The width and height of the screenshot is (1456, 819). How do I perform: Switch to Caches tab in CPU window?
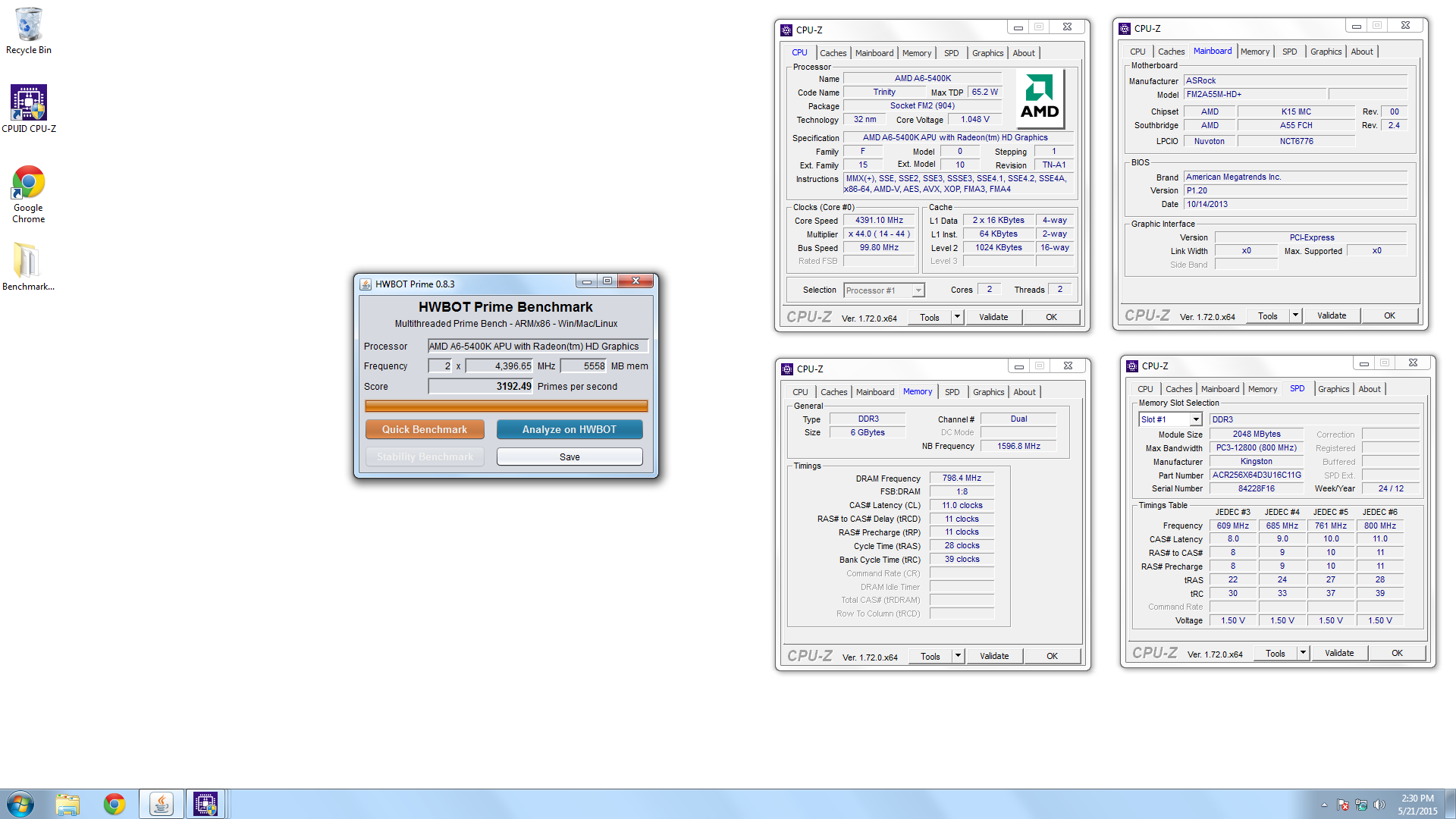point(833,53)
